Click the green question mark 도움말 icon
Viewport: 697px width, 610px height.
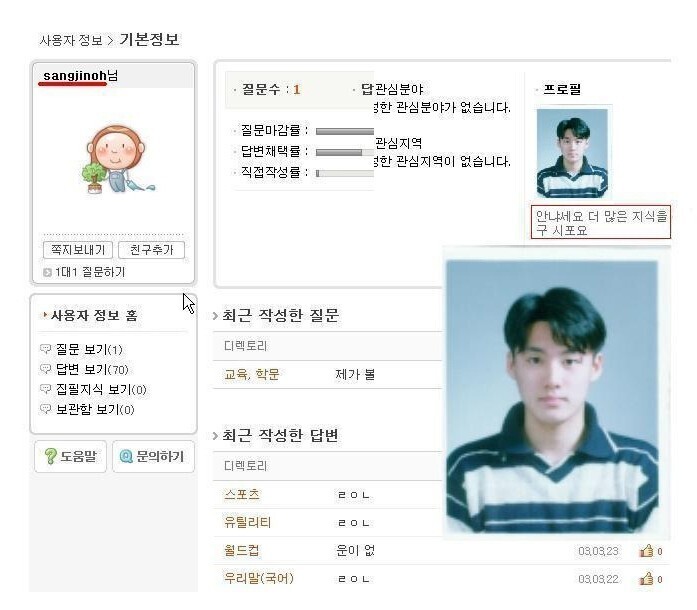tap(50, 456)
